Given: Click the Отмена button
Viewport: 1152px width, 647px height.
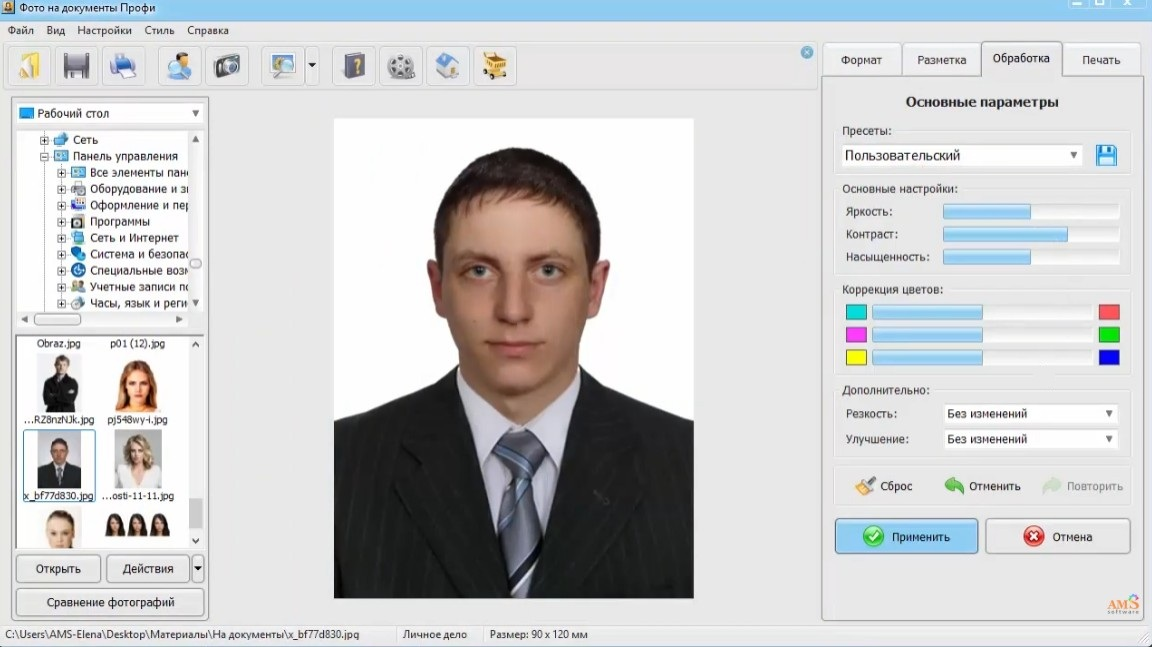Looking at the screenshot, I should (x=1057, y=537).
